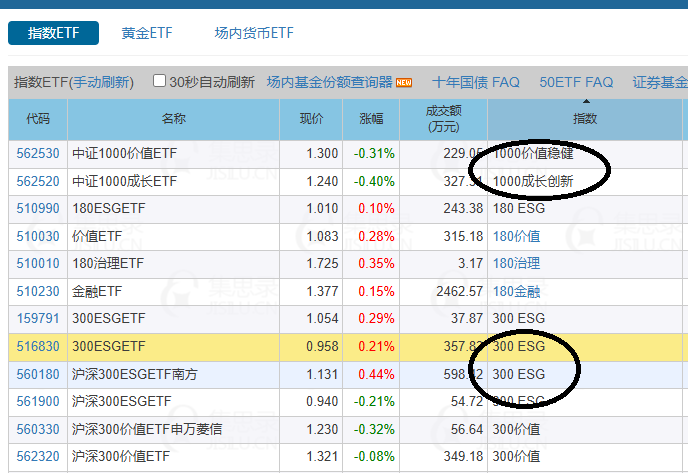Toggle the 30秒自动刷新 checkbox
688x473 pixels.
(159, 81)
